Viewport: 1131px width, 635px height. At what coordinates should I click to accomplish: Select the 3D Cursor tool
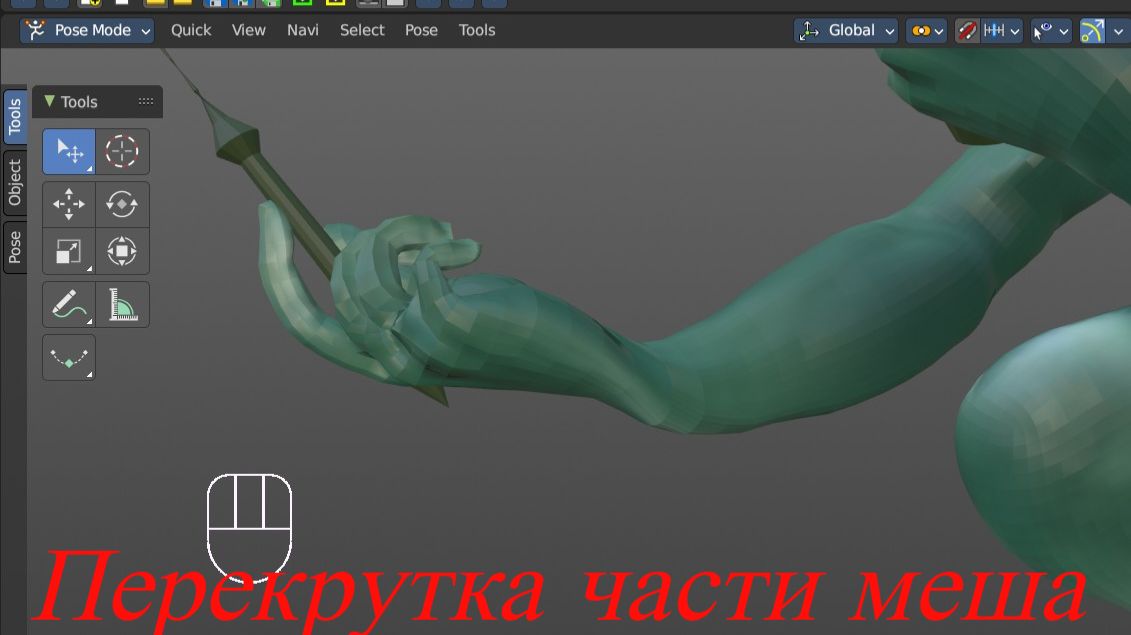(x=122, y=152)
